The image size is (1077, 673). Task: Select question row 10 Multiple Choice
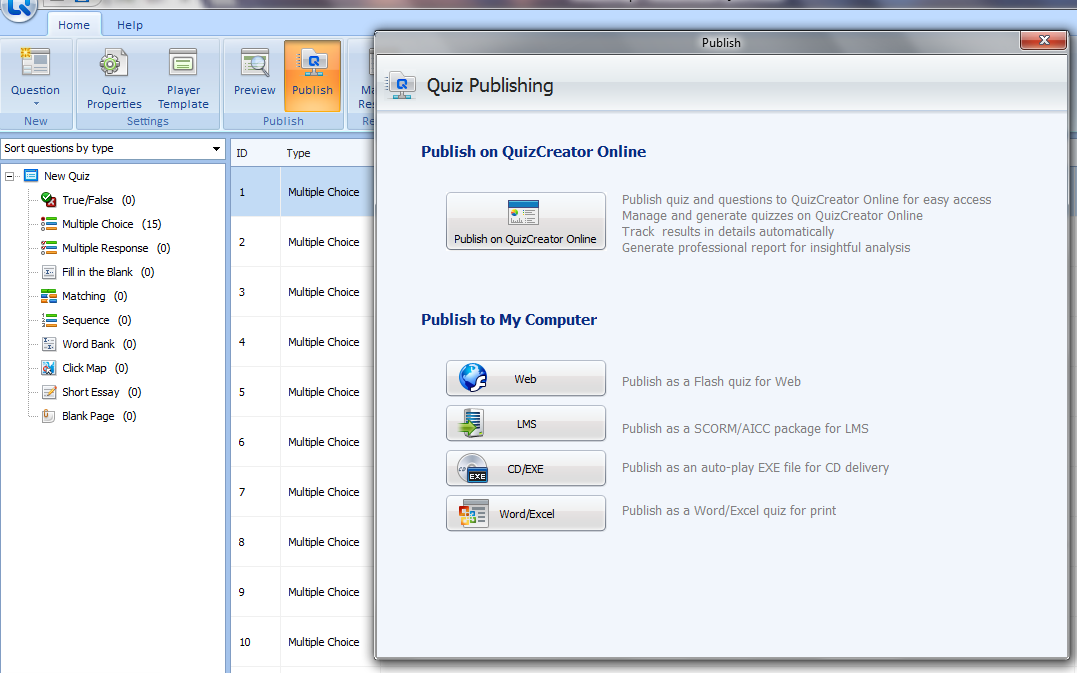coord(302,642)
